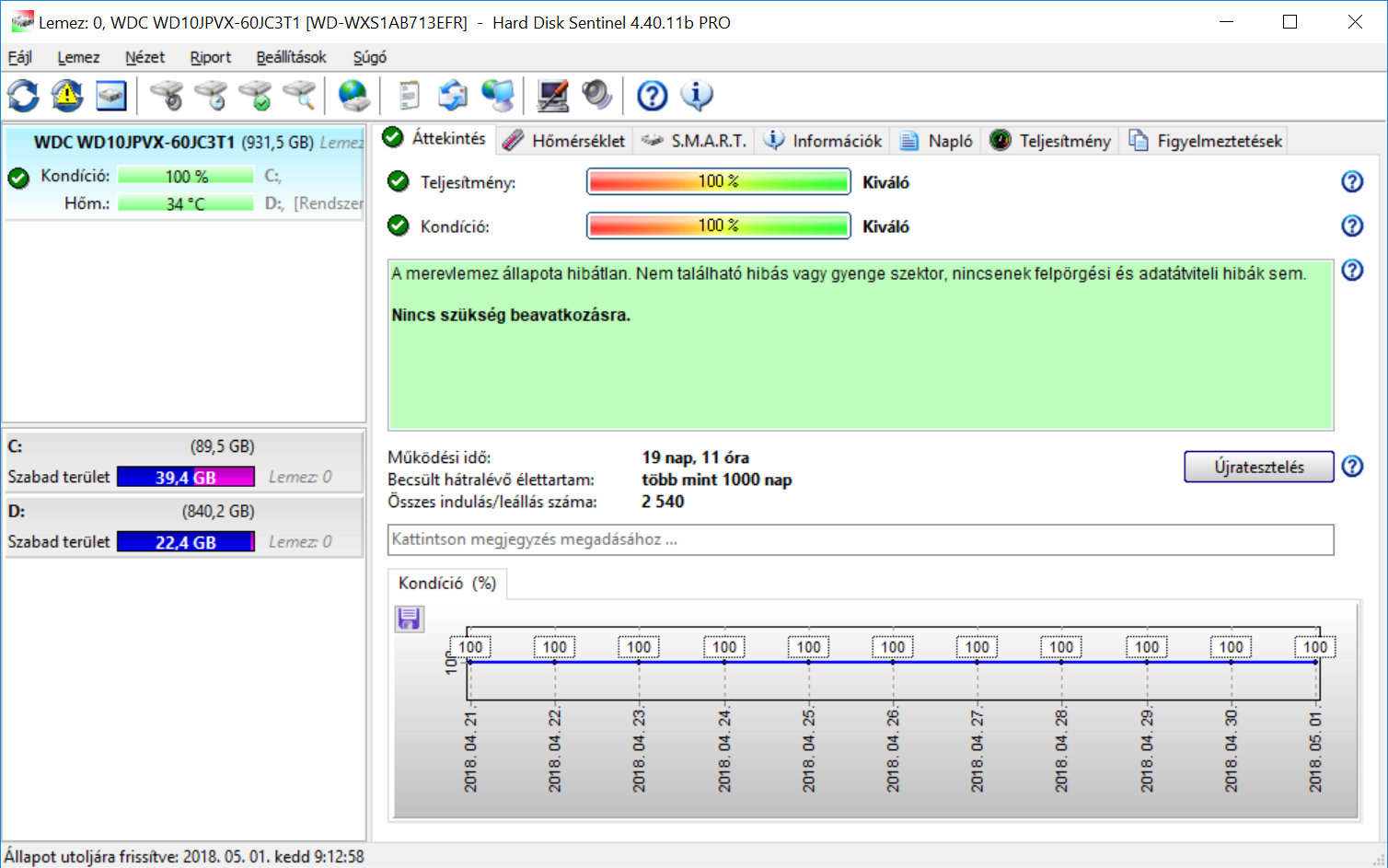Image resolution: width=1388 pixels, height=868 pixels.
Task: Click the 2018. 04. 26. chart data point
Action: coord(893,662)
